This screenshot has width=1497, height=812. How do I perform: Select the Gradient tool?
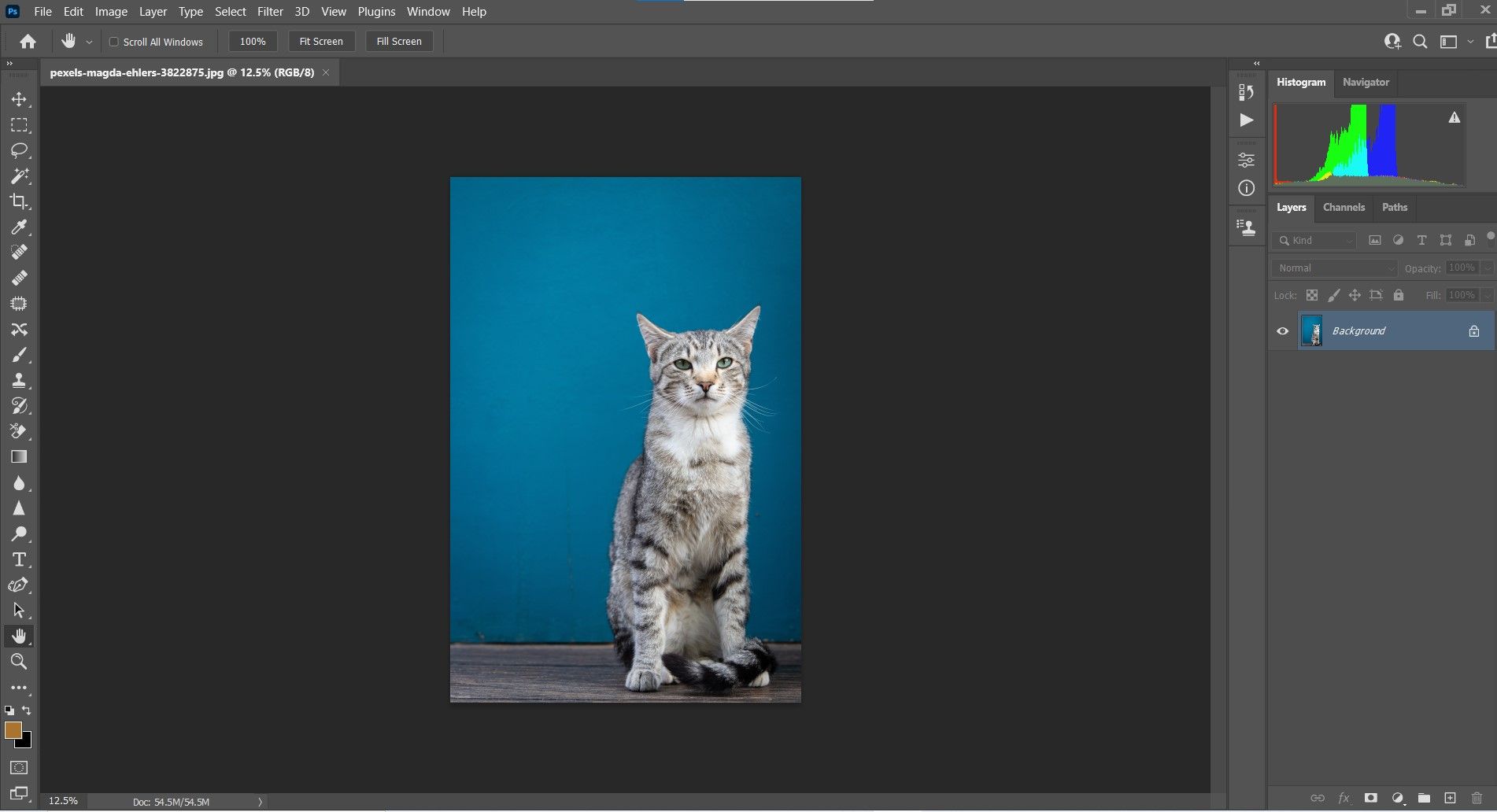pos(19,457)
